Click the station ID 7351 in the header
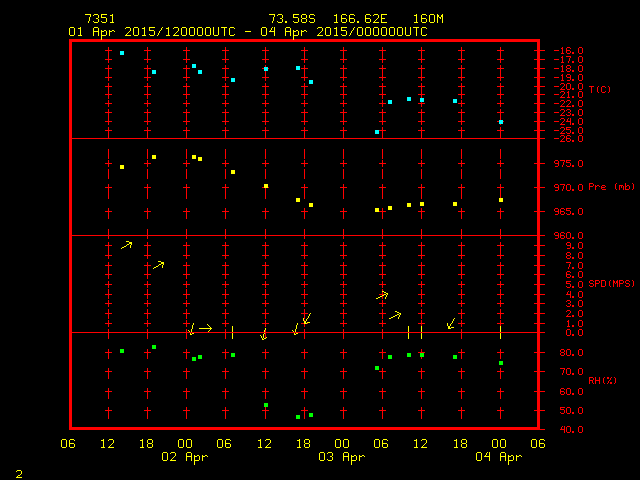This screenshot has width=640, height=480. point(100,19)
